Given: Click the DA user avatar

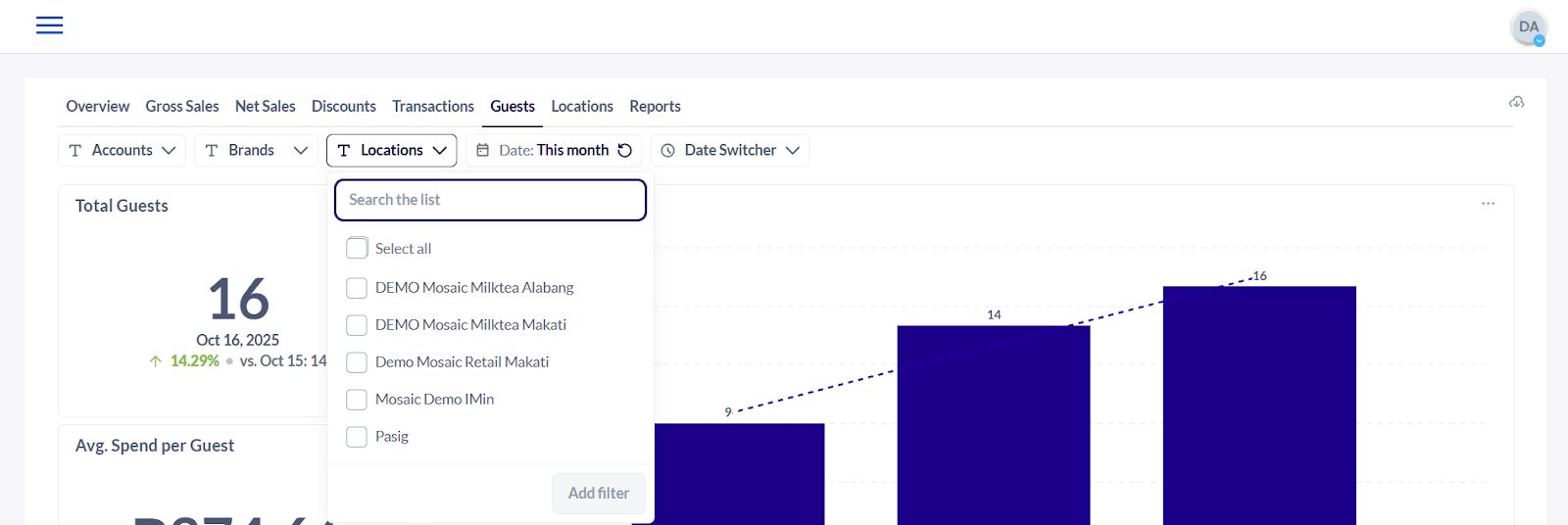Looking at the screenshot, I should pos(1528,27).
